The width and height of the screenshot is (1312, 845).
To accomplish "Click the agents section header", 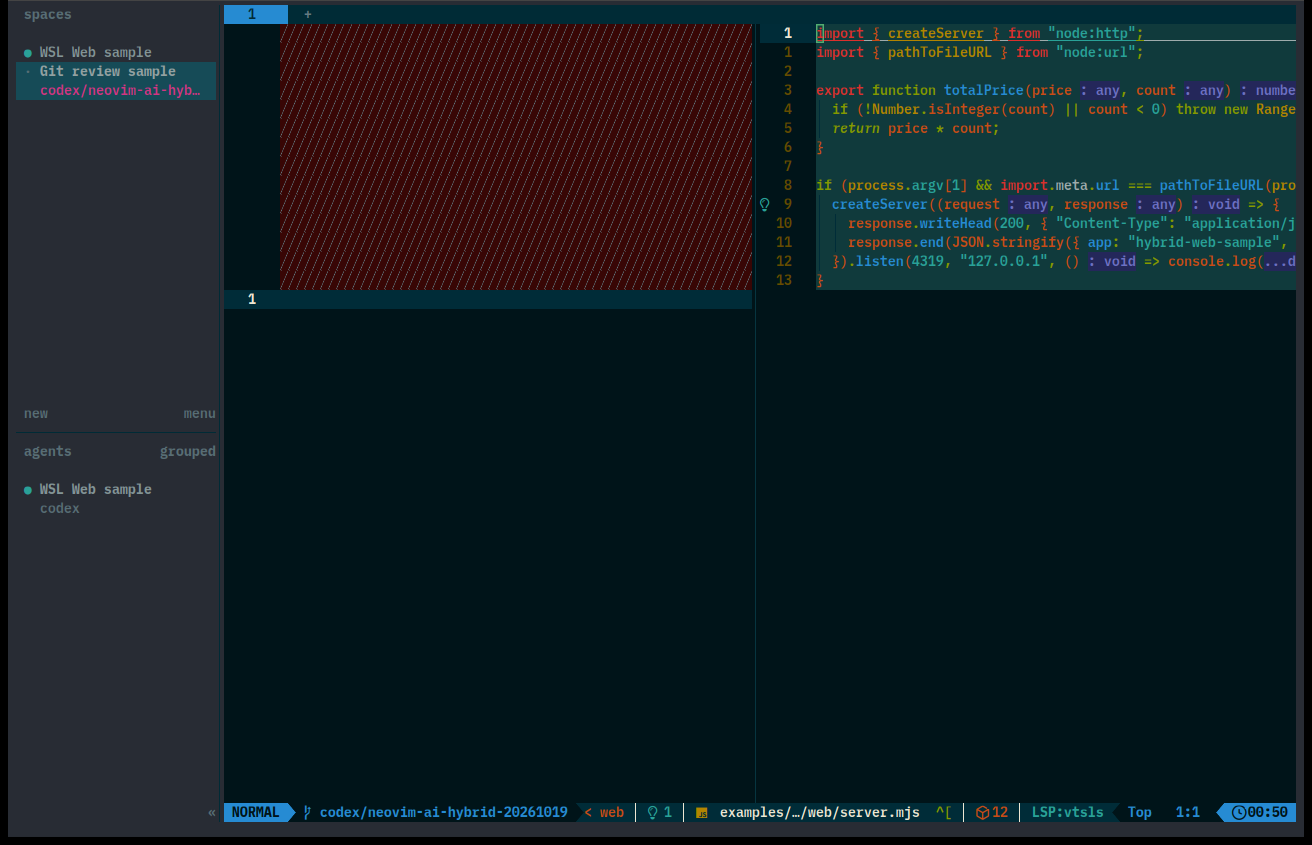I will [x=48, y=451].
